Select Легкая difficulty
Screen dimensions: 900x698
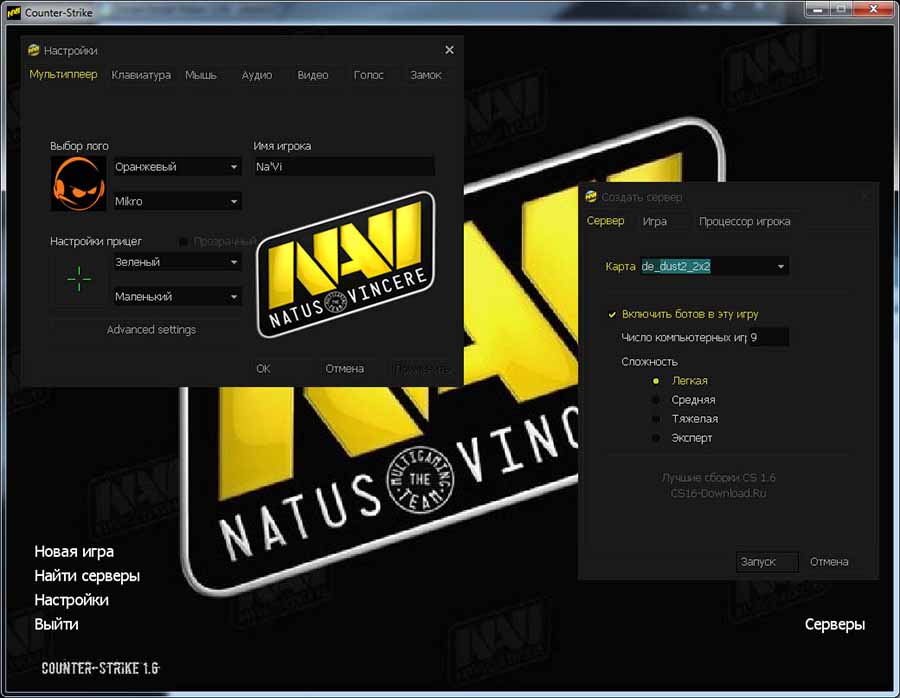[656, 381]
